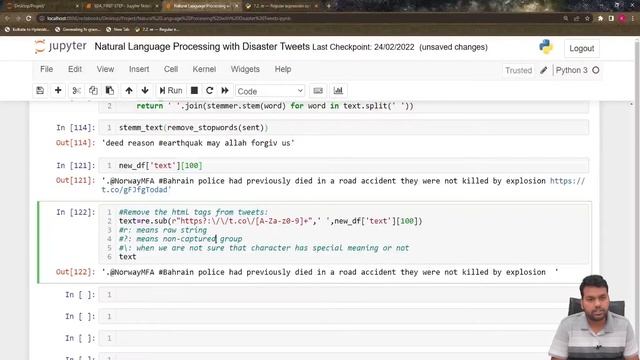This screenshot has height=360, width=640.
Task: Save the notebook with the floppy disk icon
Action: click(40, 91)
